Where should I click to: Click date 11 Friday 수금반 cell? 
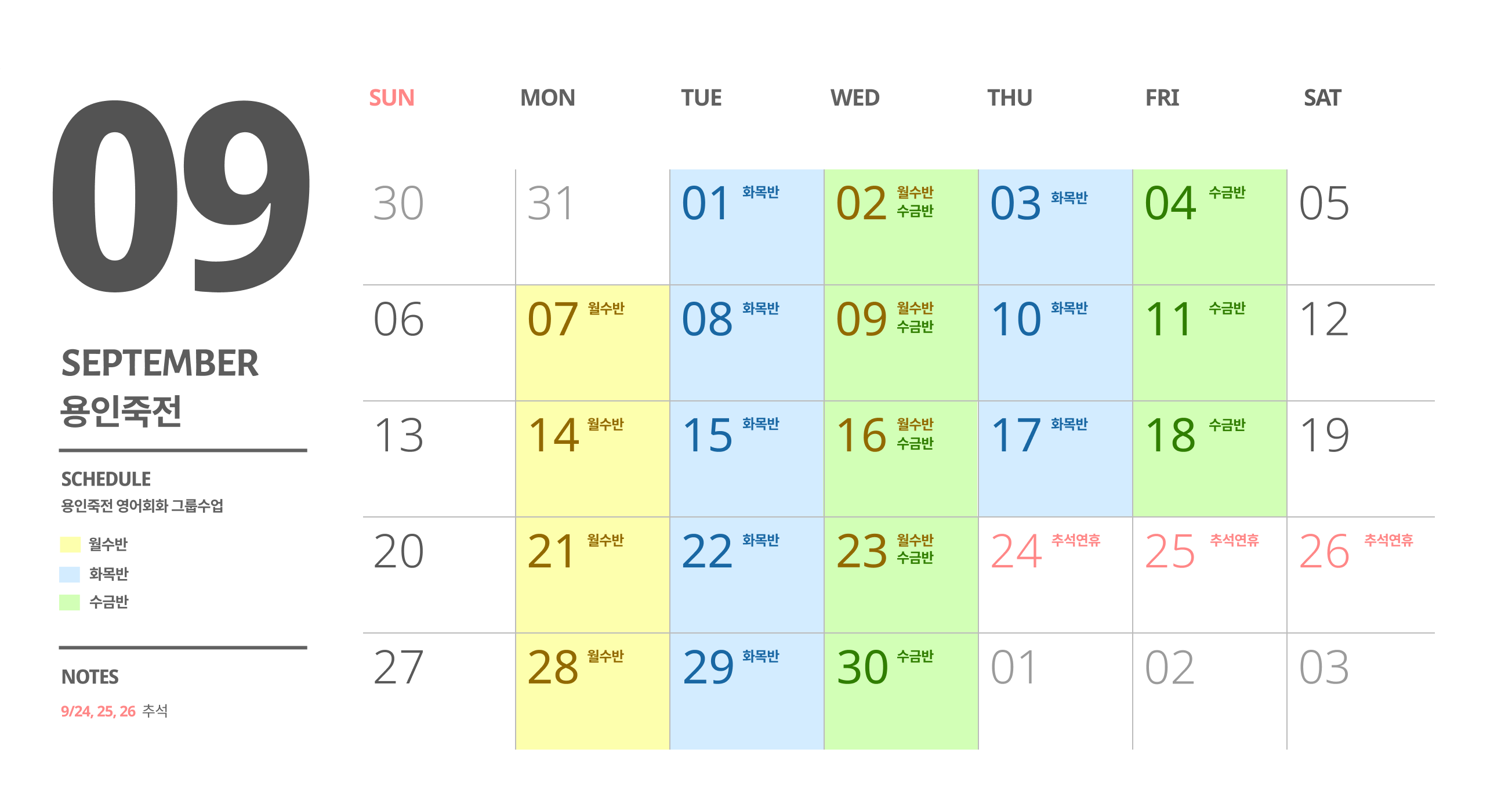point(1210,343)
